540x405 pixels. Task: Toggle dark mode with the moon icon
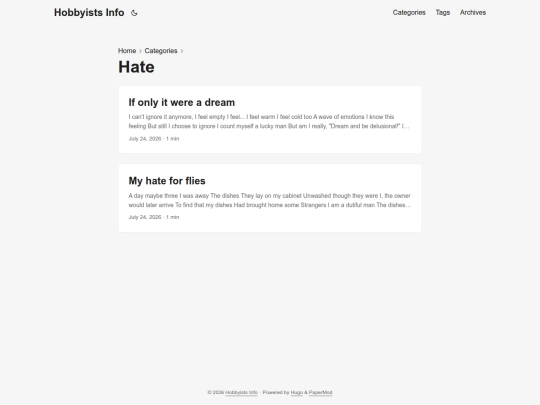[134, 13]
